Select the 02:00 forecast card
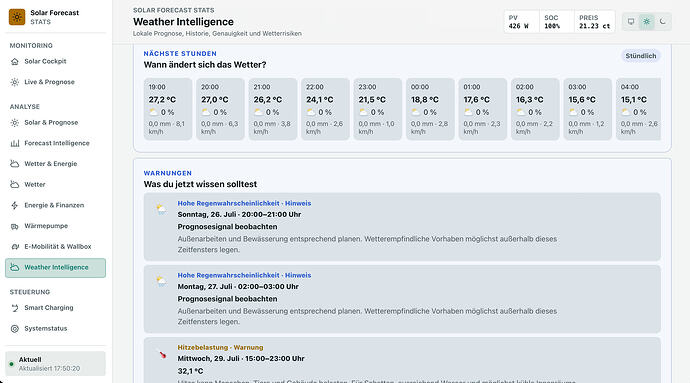Image resolution: width=690 pixels, height=383 pixels. click(535, 109)
